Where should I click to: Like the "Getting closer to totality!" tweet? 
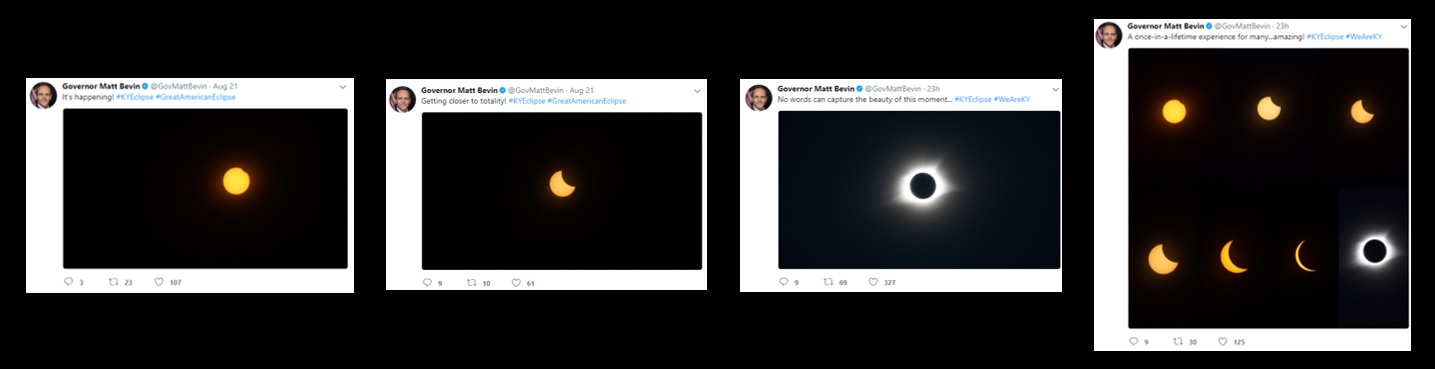(516, 283)
